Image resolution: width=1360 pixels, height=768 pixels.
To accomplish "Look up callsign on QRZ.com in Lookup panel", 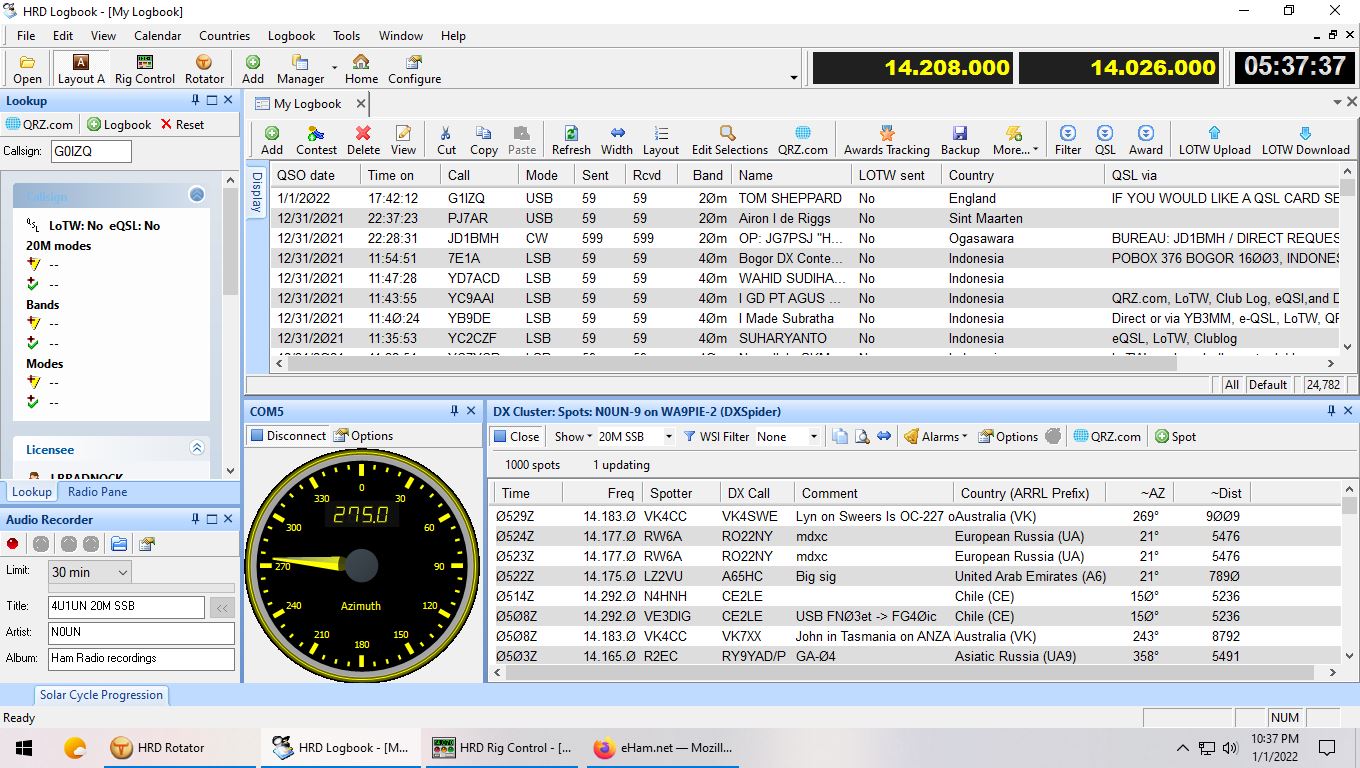I will pos(40,125).
